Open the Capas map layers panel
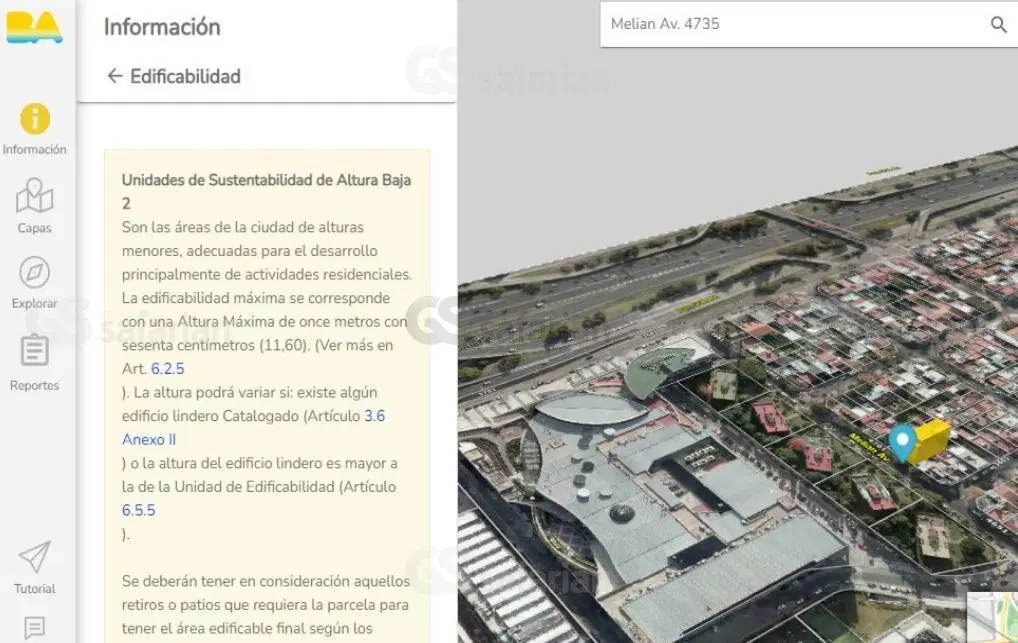Viewport: 1018px width, 643px height. (34, 206)
